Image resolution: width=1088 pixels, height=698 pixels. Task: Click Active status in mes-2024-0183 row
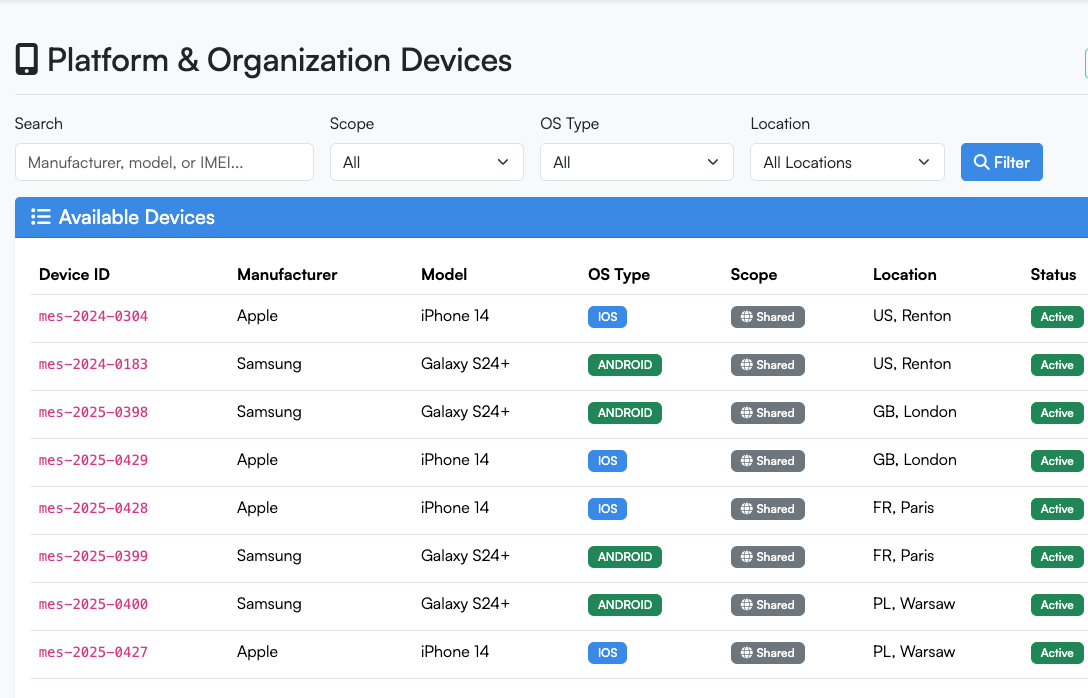click(1057, 365)
